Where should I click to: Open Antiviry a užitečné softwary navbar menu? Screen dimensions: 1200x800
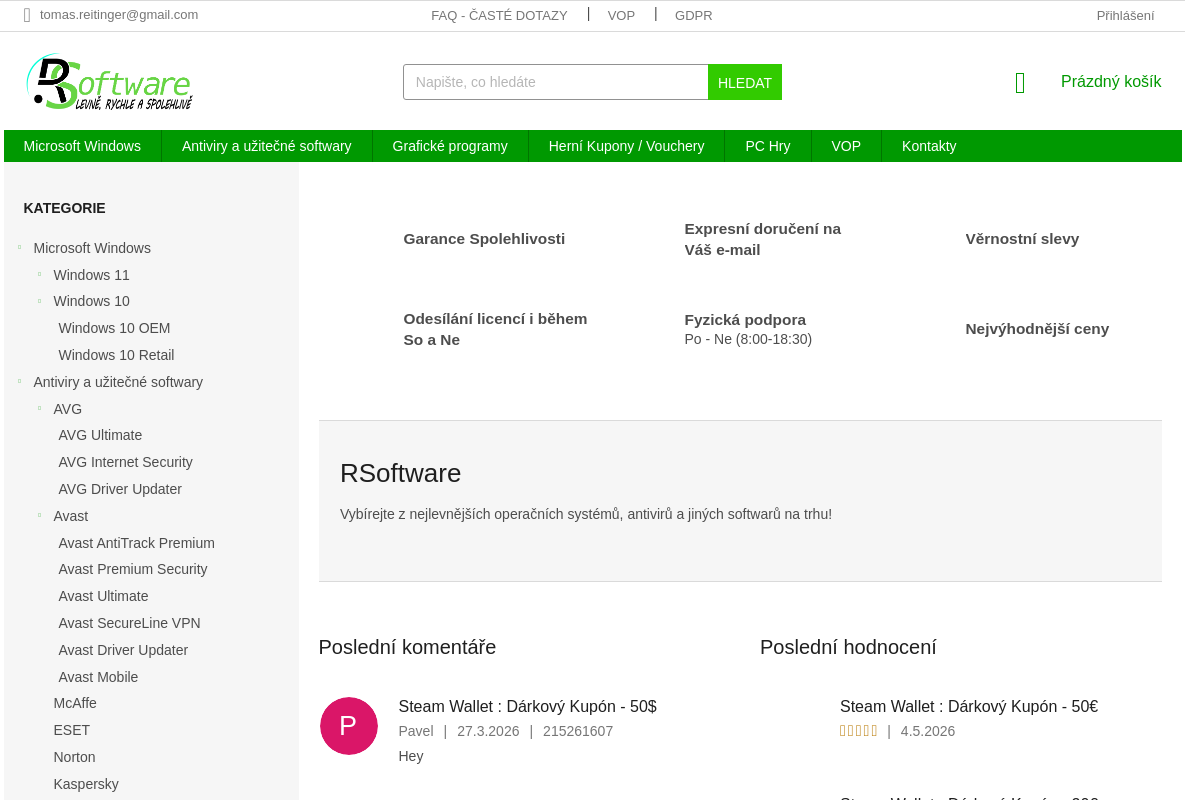point(267,146)
